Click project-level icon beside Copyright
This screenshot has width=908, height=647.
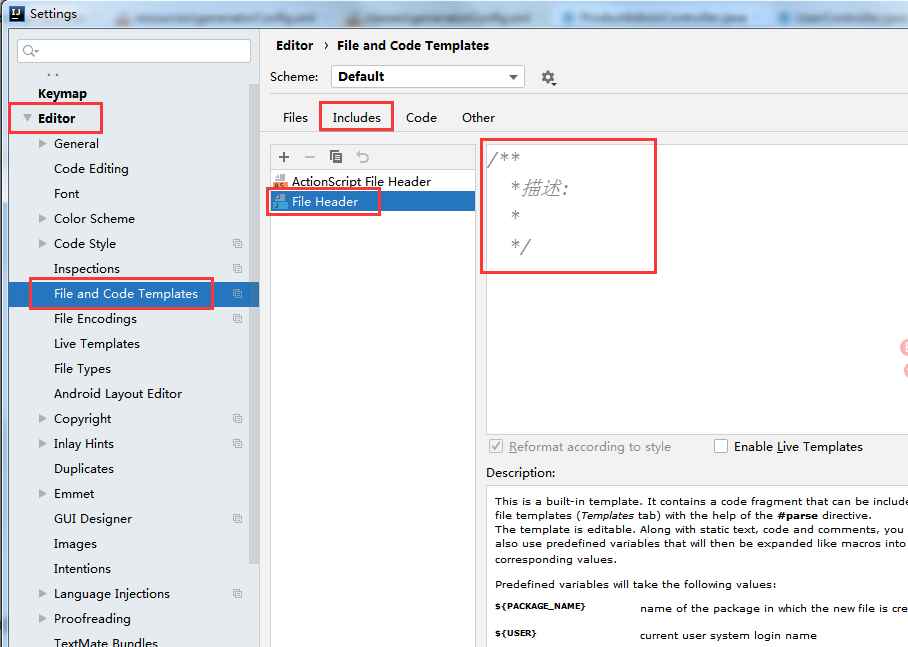pyautogui.click(x=237, y=419)
